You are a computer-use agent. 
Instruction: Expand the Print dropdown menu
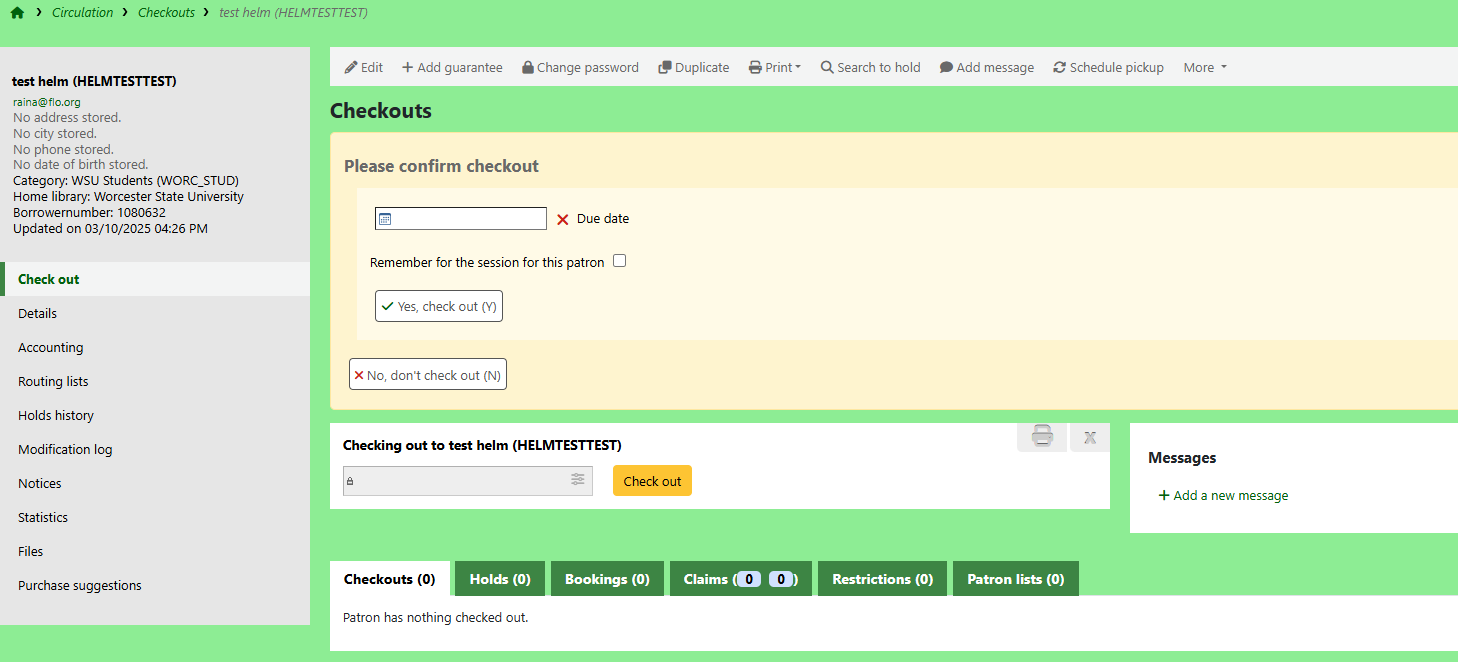[775, 67]
